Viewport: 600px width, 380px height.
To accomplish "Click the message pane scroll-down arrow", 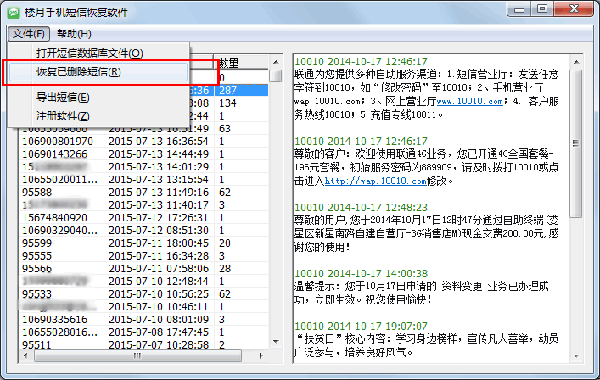I will click(576, 356).
